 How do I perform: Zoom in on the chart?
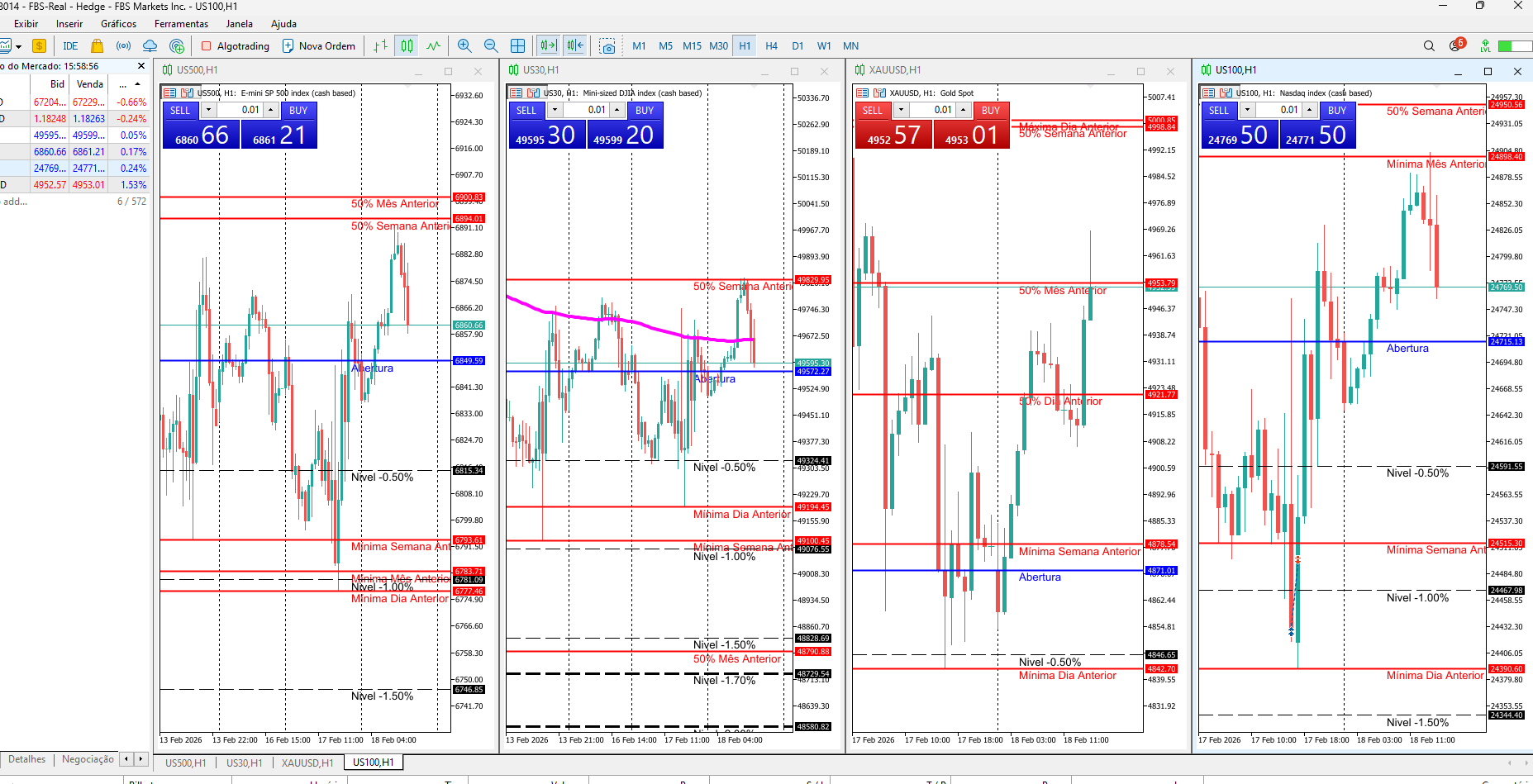point(464,46)
